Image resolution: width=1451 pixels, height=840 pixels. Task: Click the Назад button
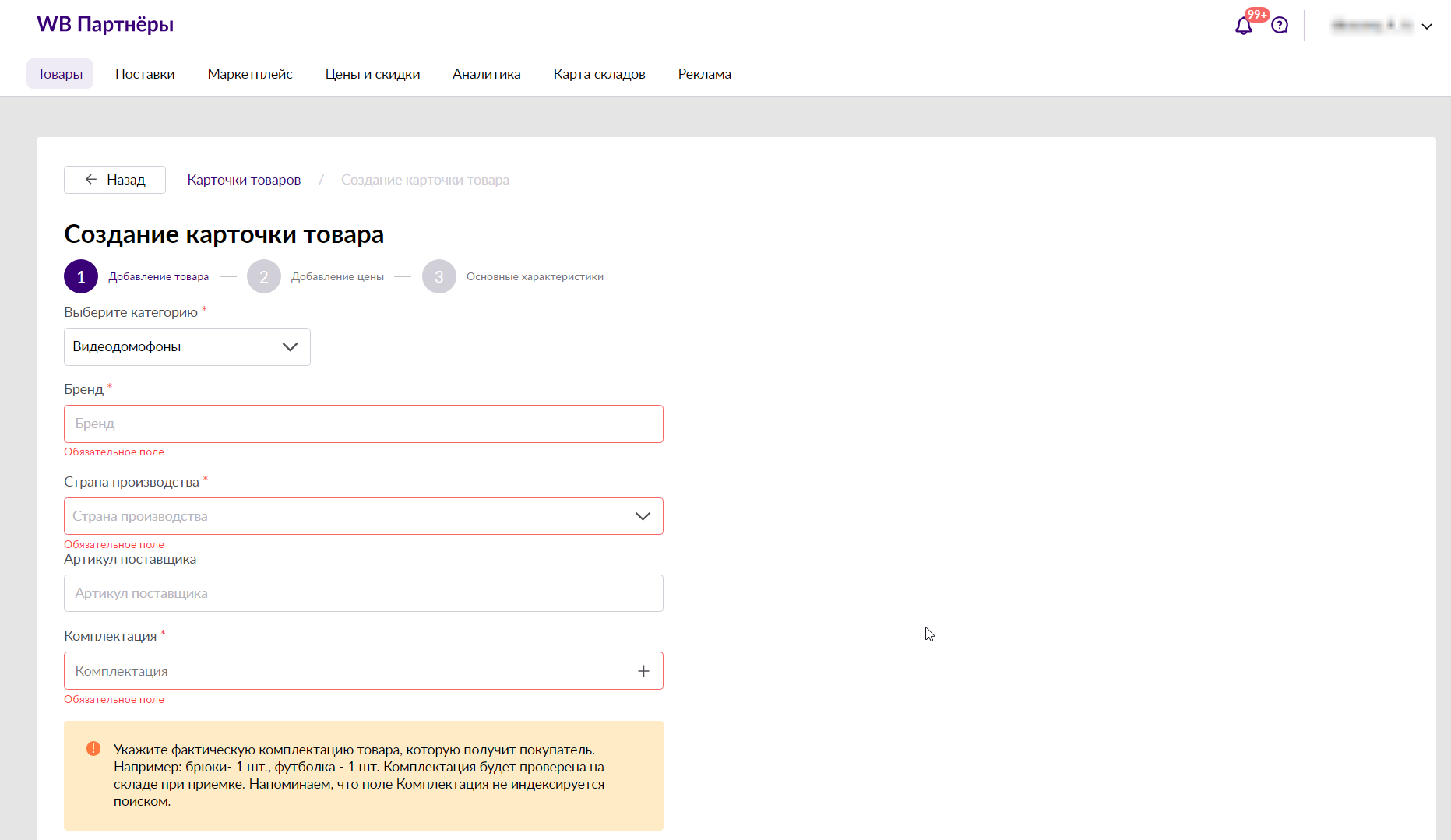[x=114, y=180]
